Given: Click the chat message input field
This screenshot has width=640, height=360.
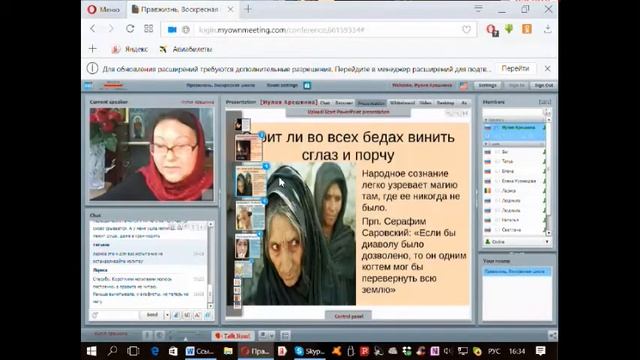Looking at the screenshot, I should 118,315.
